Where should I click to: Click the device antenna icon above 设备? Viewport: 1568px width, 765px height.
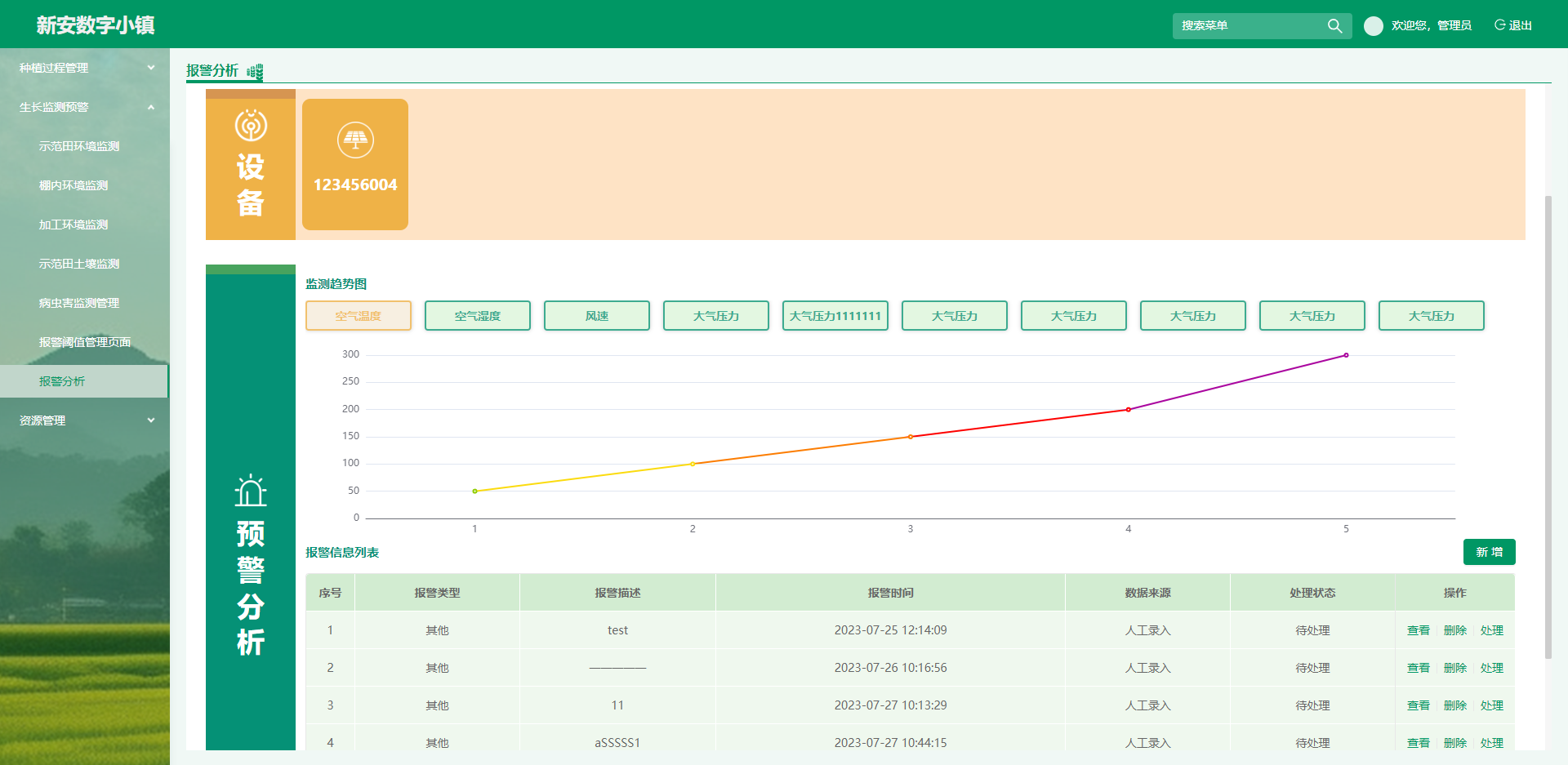point(251,125)
